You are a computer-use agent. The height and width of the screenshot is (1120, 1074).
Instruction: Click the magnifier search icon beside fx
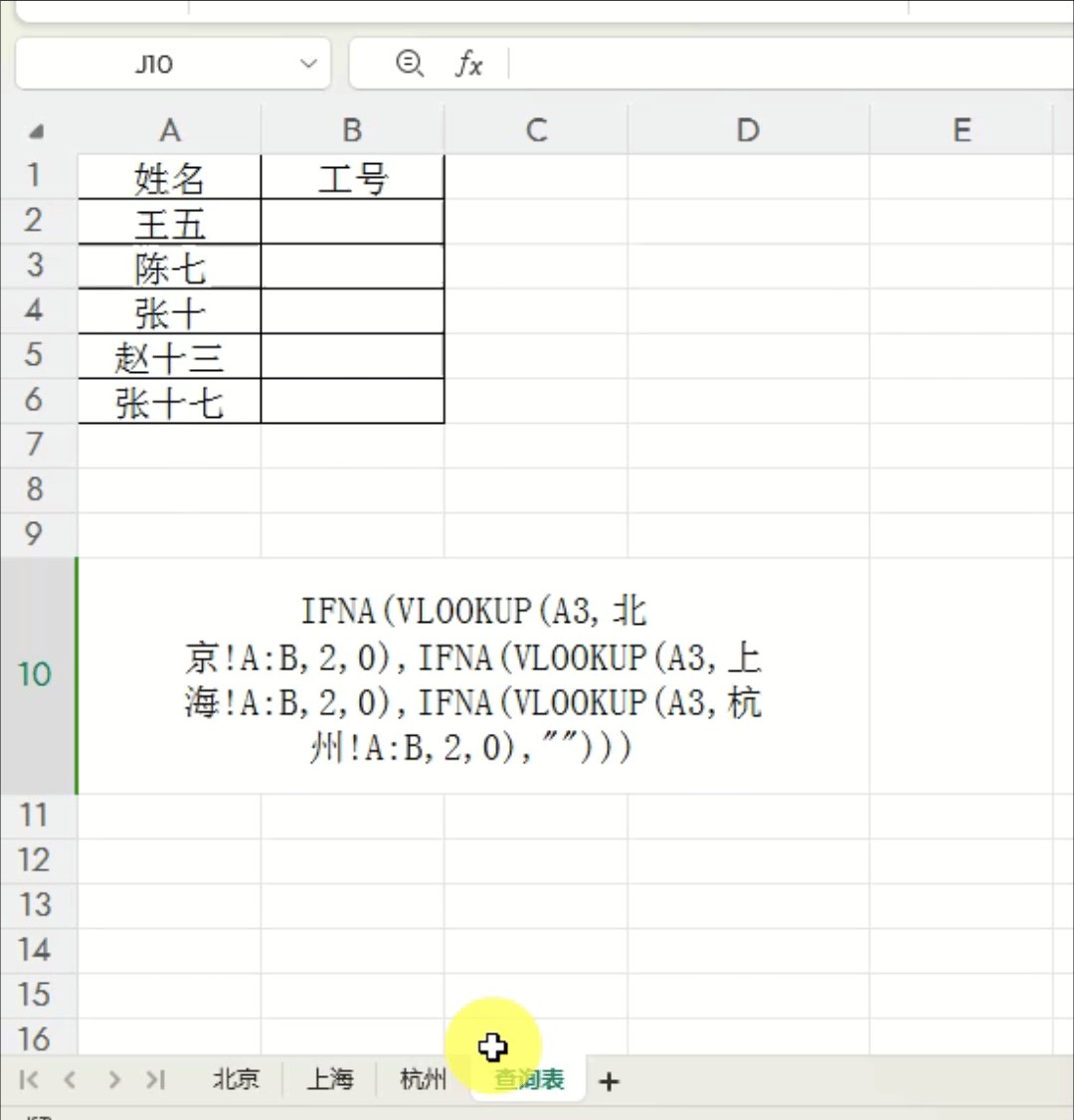point(409,64)
